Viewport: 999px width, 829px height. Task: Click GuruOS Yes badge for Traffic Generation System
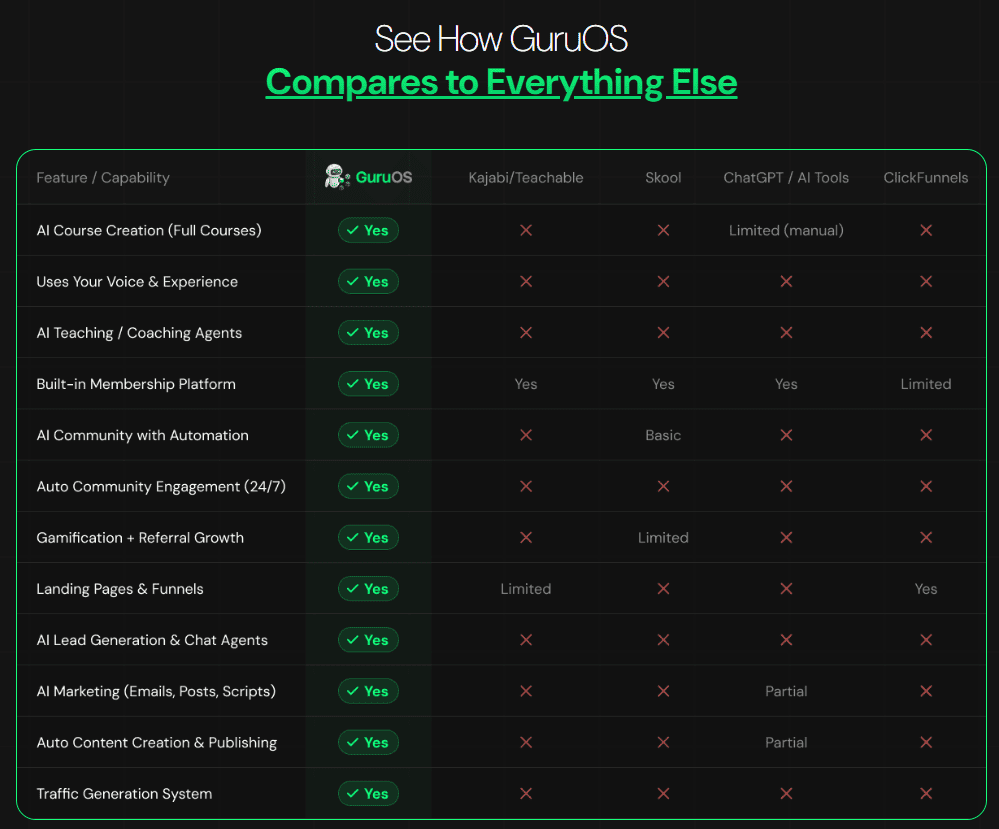click(x=368, y=794)
